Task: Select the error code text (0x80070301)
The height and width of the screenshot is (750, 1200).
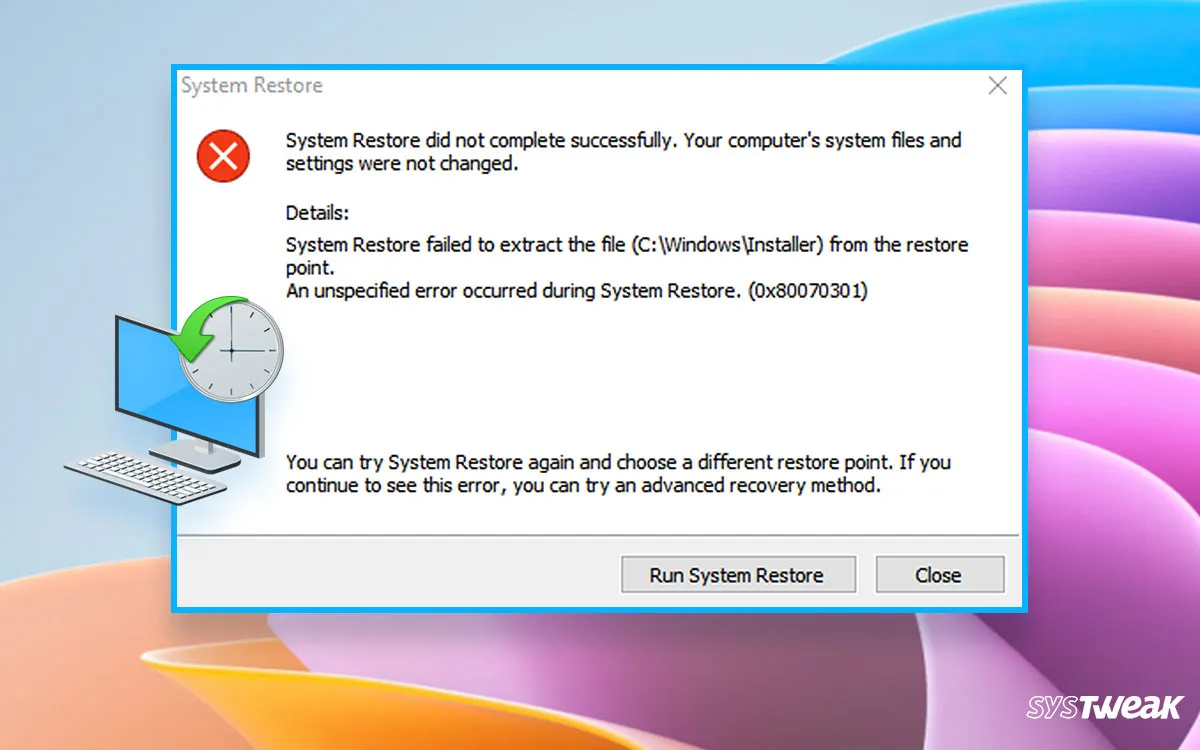Action: point(807,291)
